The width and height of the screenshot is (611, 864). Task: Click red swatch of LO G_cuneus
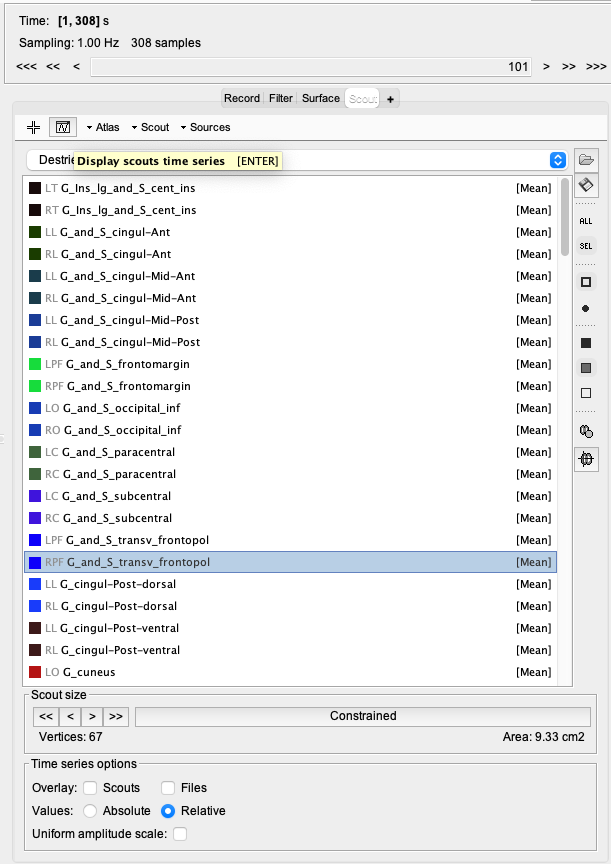point(35,672)
